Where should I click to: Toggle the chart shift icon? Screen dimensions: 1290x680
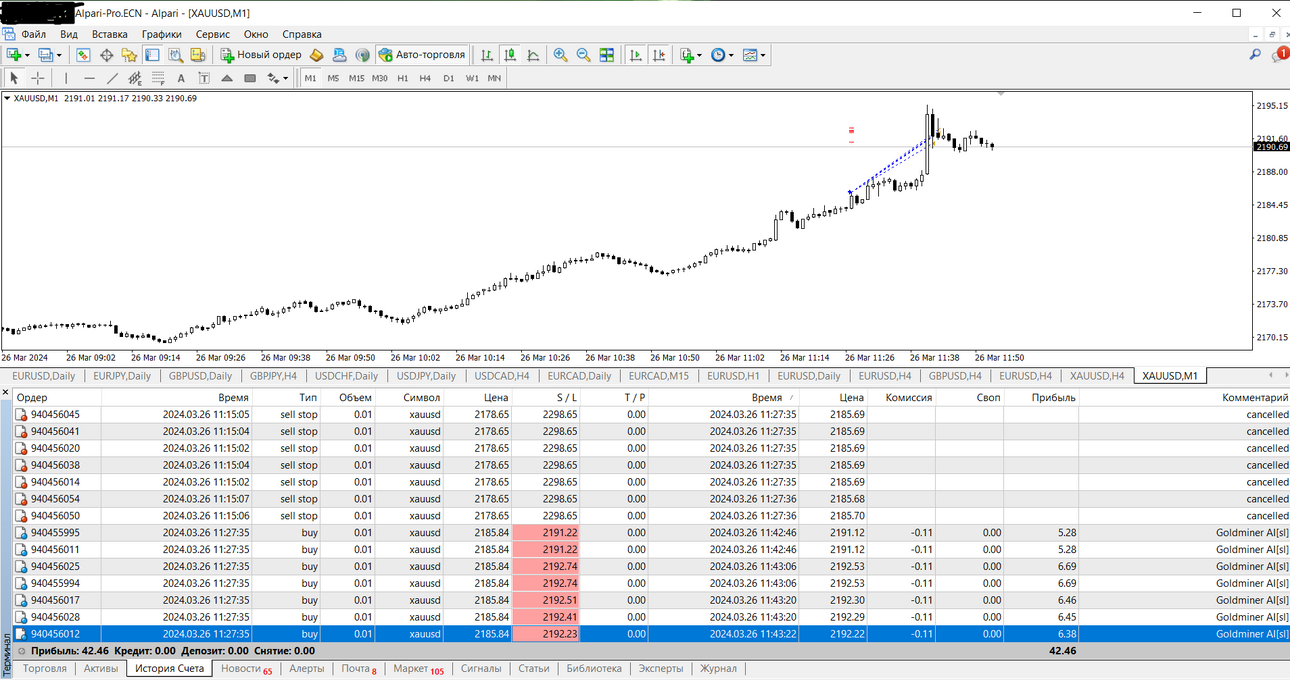tap(658, 55)
